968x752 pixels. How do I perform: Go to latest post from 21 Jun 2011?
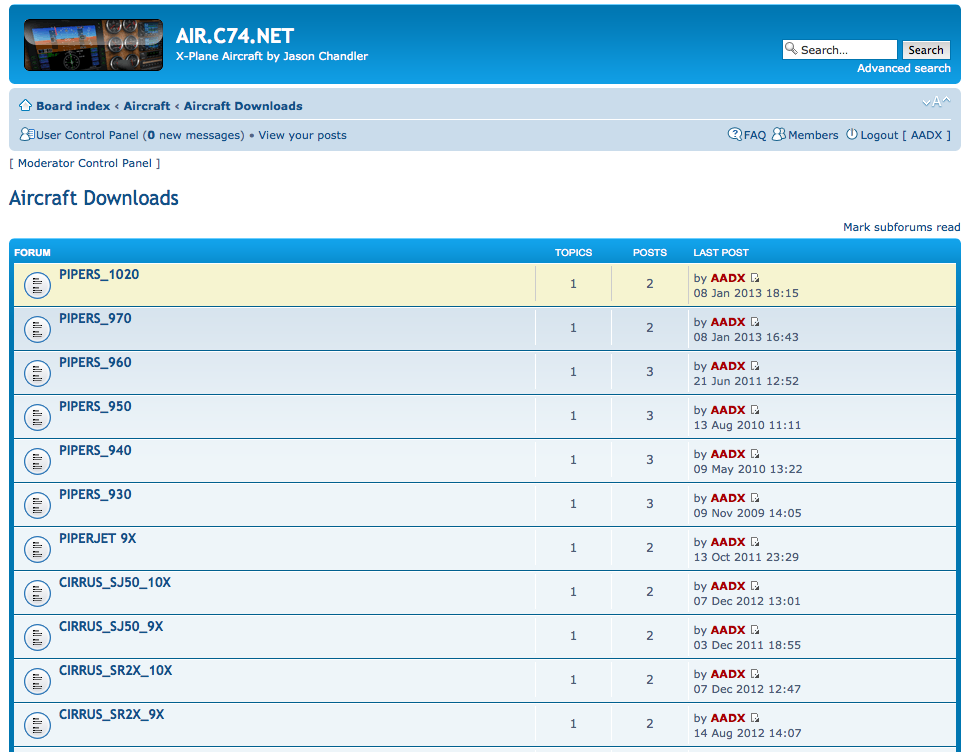pos(755,366)
